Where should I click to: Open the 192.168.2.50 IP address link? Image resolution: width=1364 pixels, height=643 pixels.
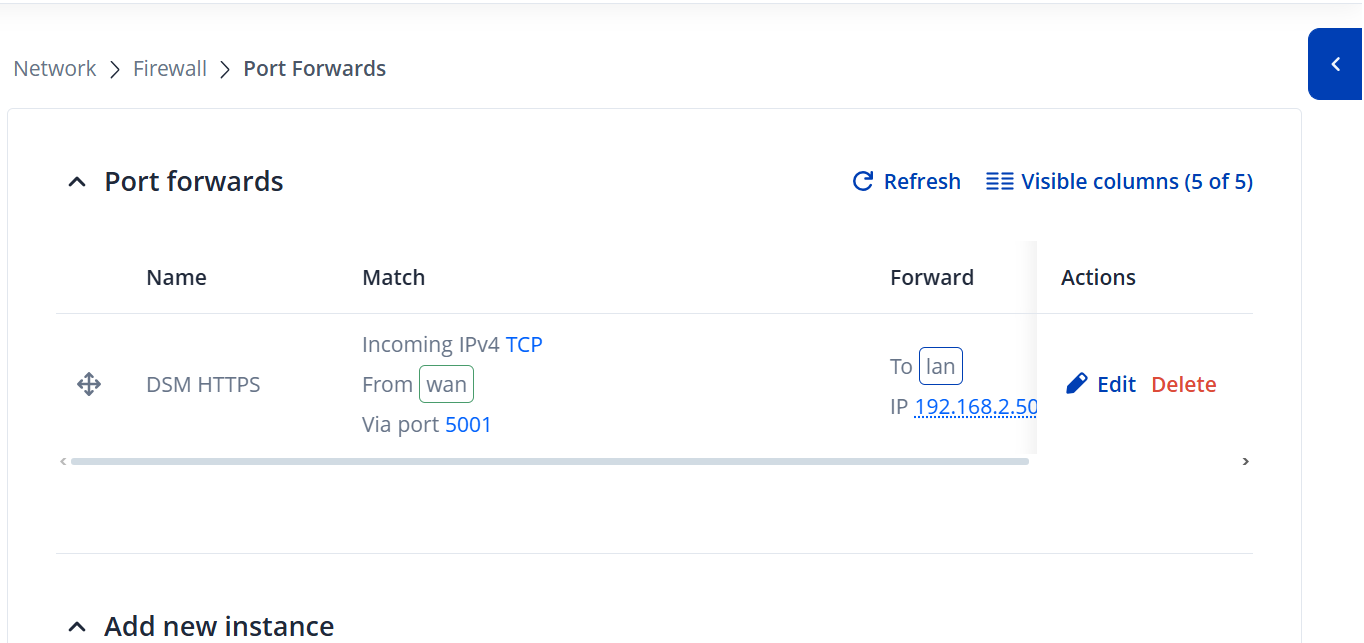click(975, 408)
